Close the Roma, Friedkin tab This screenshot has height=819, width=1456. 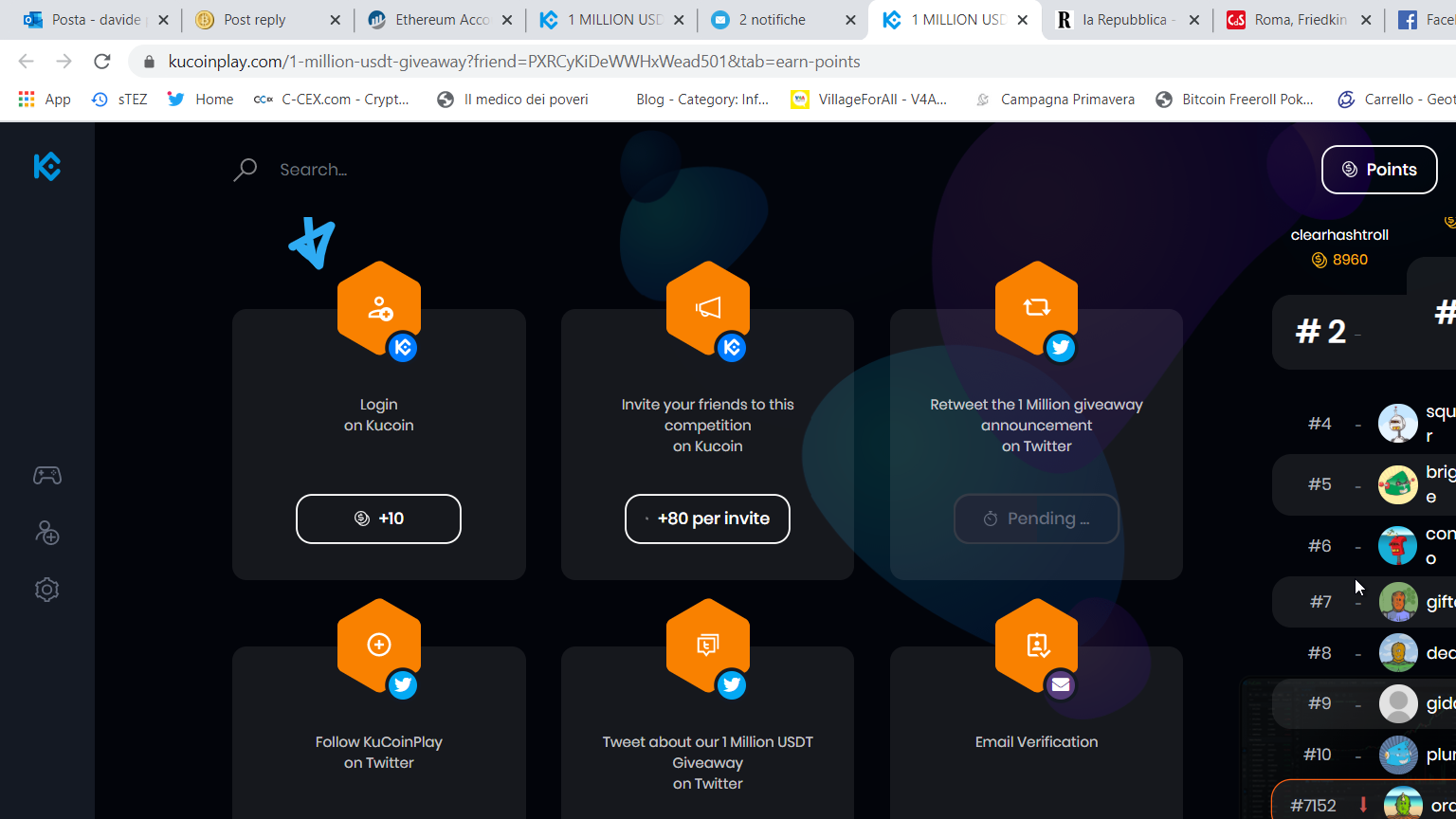(1366, 20)
